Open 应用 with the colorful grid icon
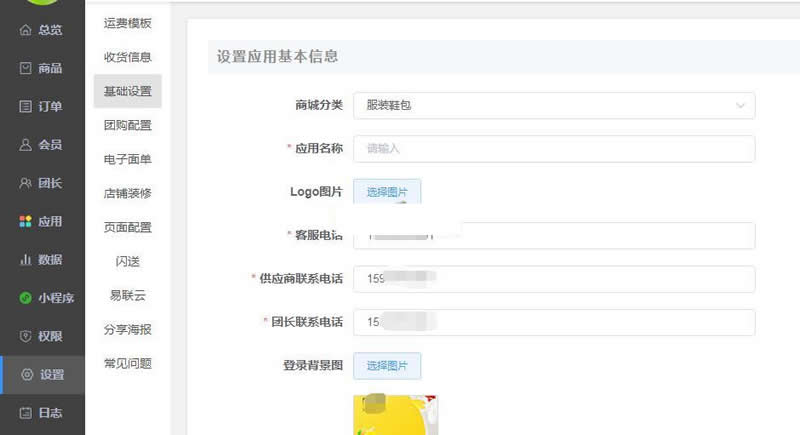Viewport: 800px width, 435px height. click(x=26, y=221)
